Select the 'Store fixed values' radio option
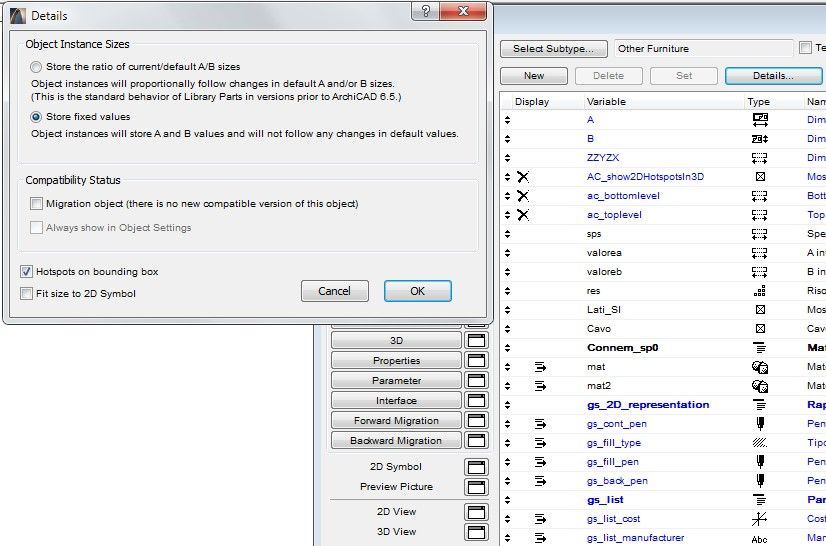This screenshot has height=546, width=826. (x=36, y=116)
